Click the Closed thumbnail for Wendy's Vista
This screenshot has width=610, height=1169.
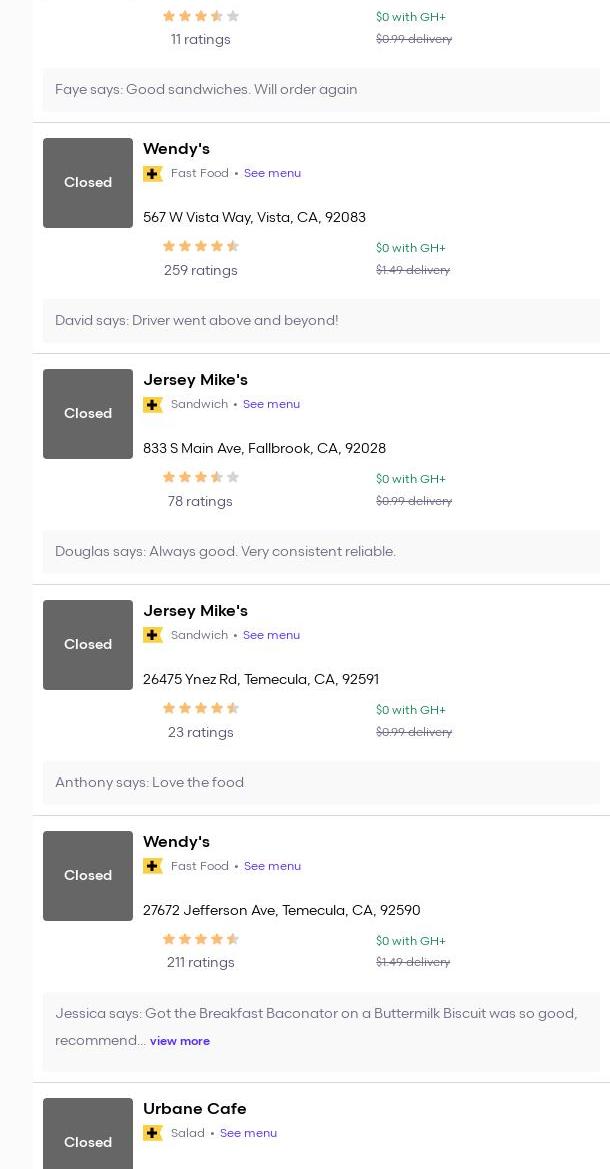pos(88,183)
